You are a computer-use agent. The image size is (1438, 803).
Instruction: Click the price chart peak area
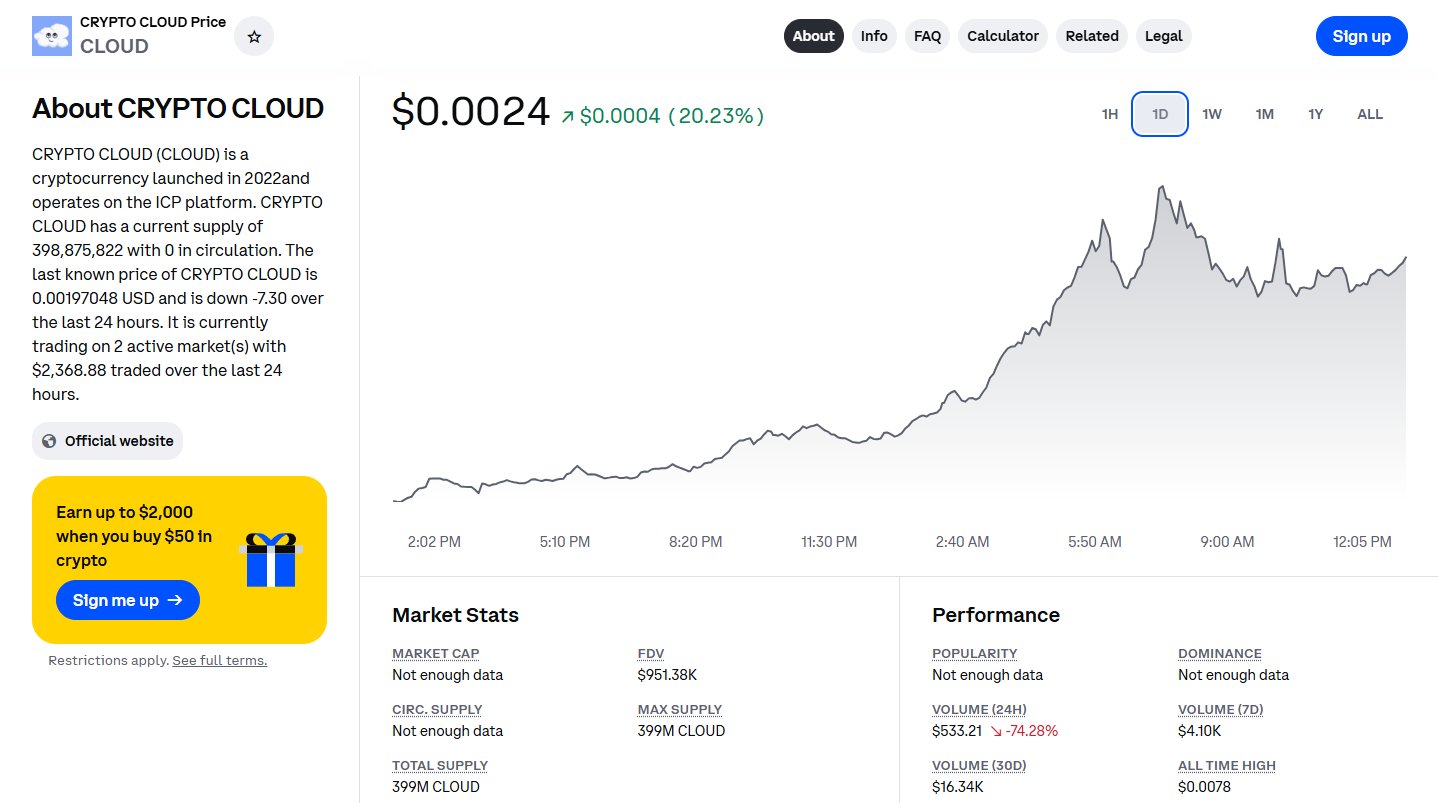(1162, 189)
